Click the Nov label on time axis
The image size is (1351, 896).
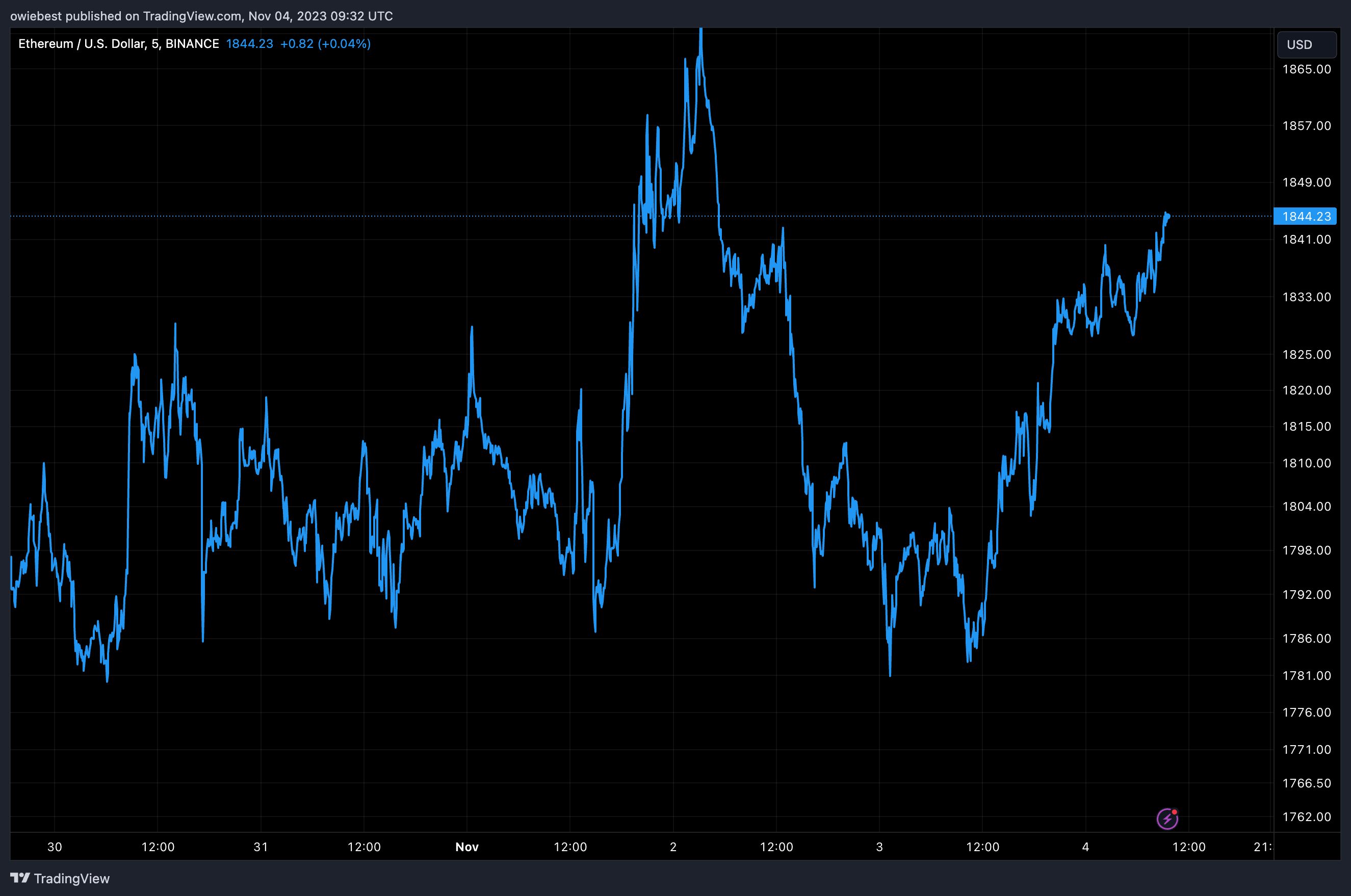[467, 847]
